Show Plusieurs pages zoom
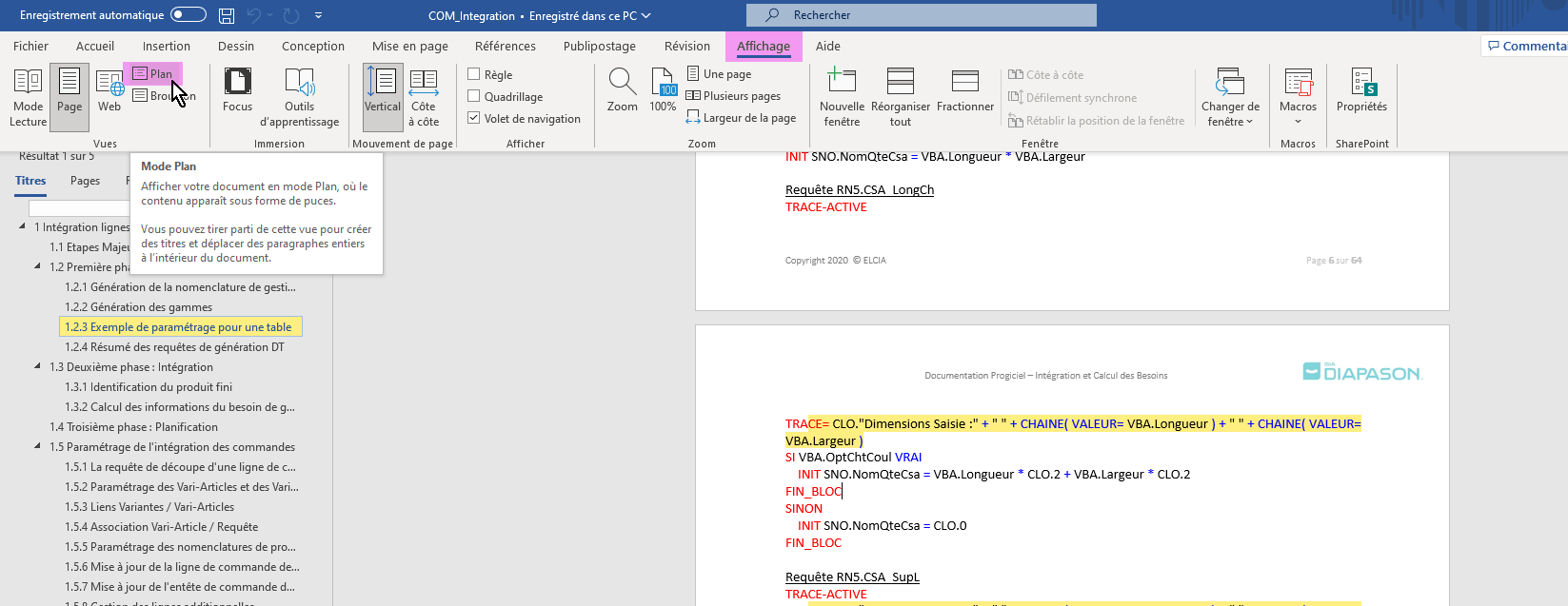Screen dimensions: 1568x606 734,95
